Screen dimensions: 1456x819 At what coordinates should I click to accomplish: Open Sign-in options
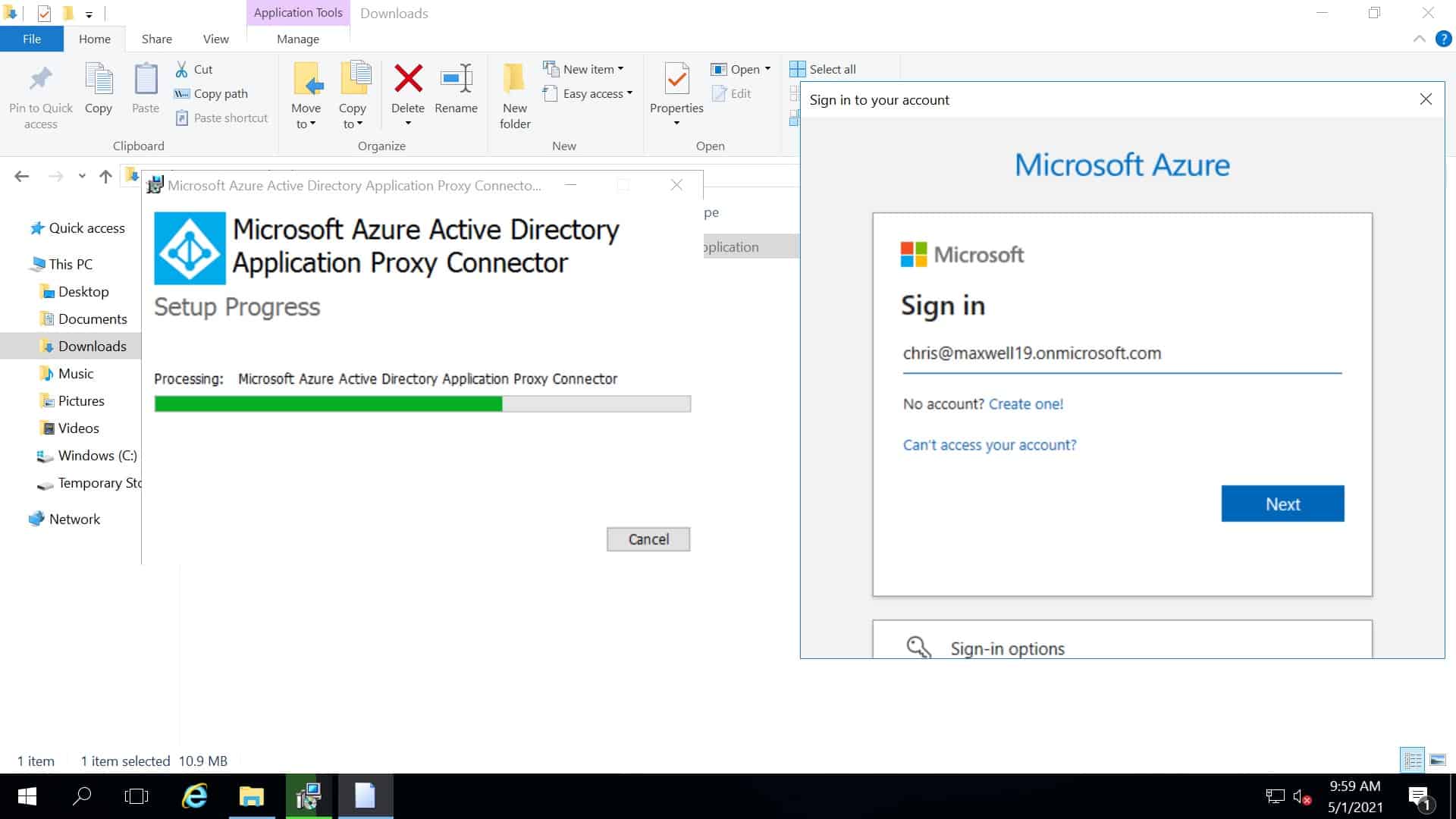[1122, 639]
